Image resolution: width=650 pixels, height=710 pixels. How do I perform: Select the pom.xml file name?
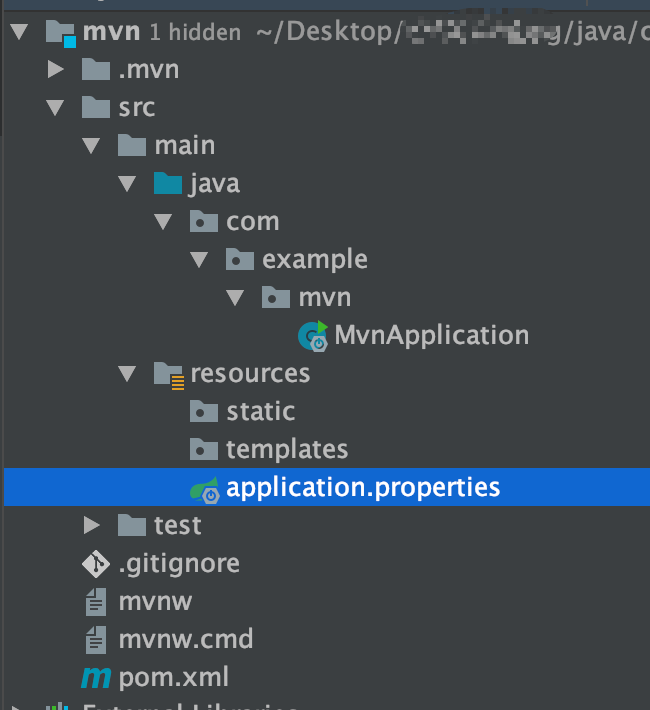click(x=173, y=678)
